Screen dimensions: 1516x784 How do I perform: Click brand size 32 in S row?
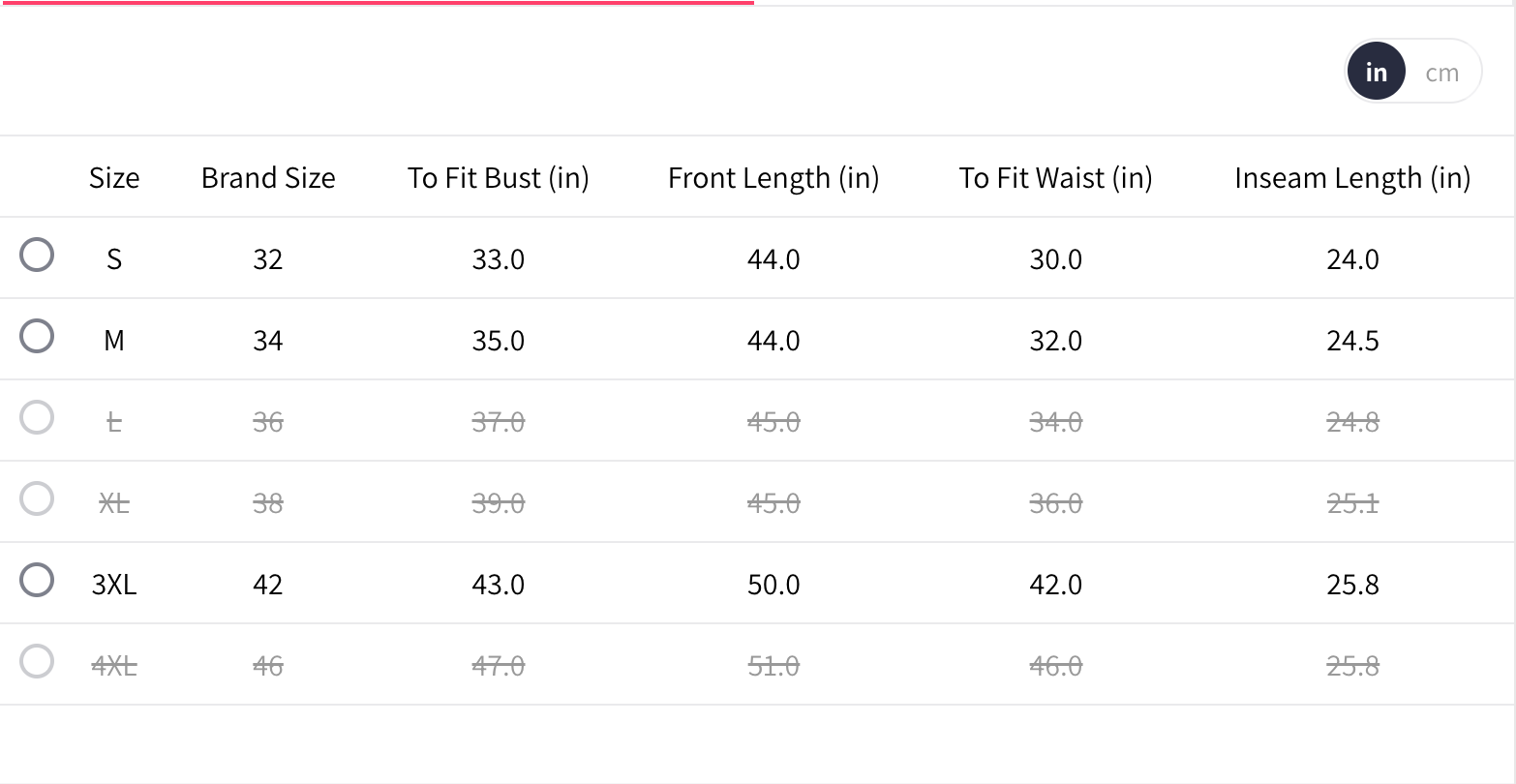268,259
